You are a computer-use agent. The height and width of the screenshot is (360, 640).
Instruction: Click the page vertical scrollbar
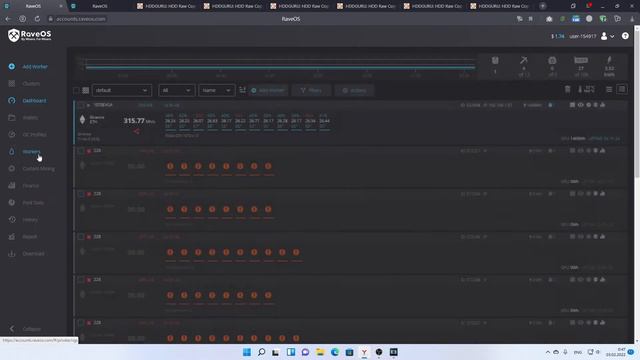pyautogui.click(x=637, y=102)
